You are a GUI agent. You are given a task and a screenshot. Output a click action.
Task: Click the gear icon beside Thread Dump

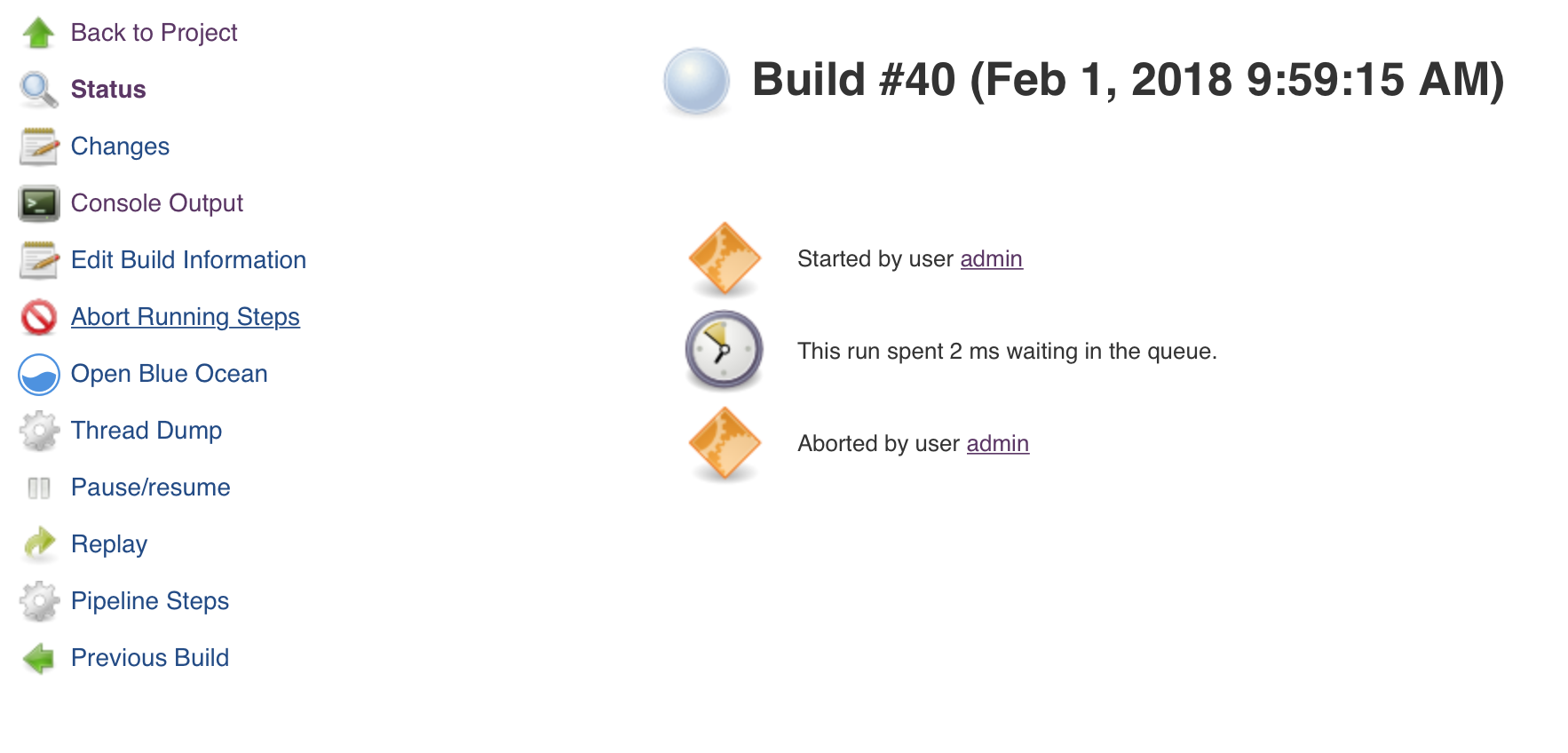pos(39,431)
